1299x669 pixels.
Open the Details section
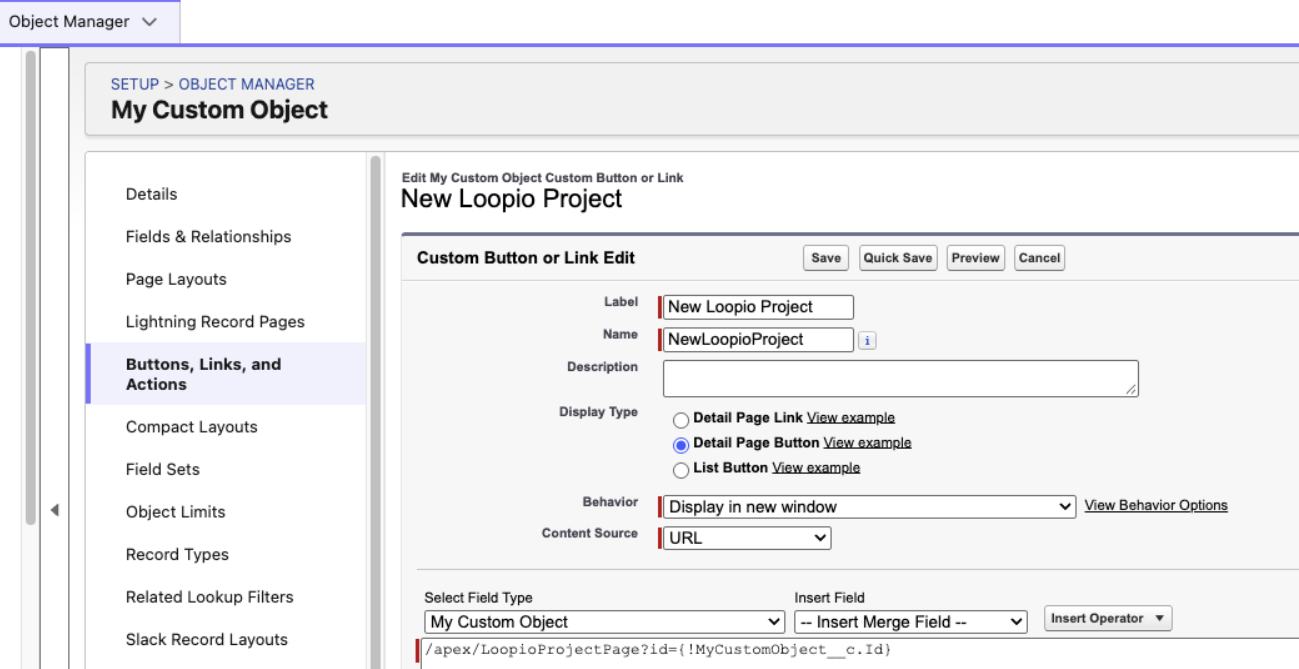pos(151,194)
